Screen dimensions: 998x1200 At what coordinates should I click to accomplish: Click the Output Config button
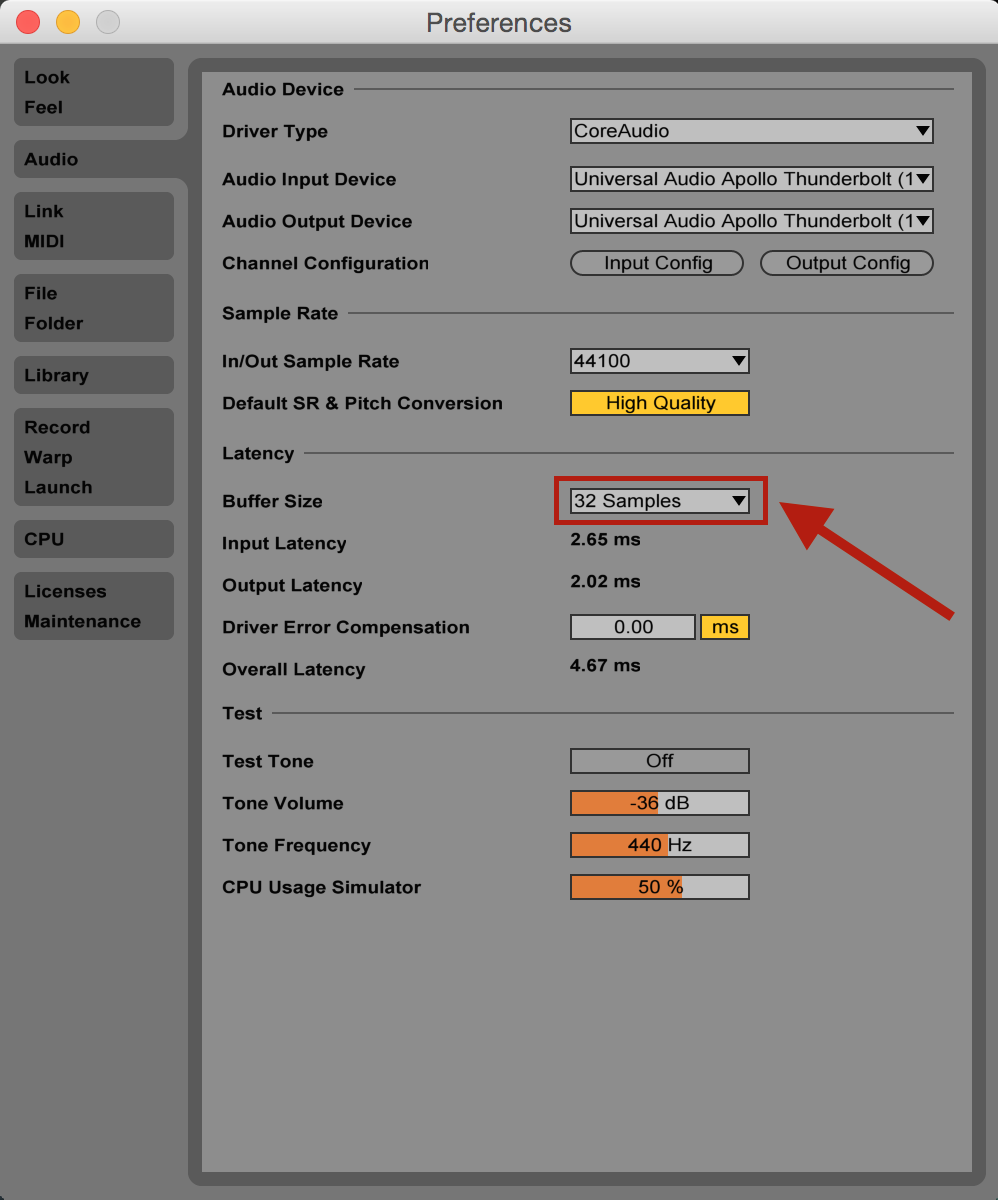[x=847, y=263]
